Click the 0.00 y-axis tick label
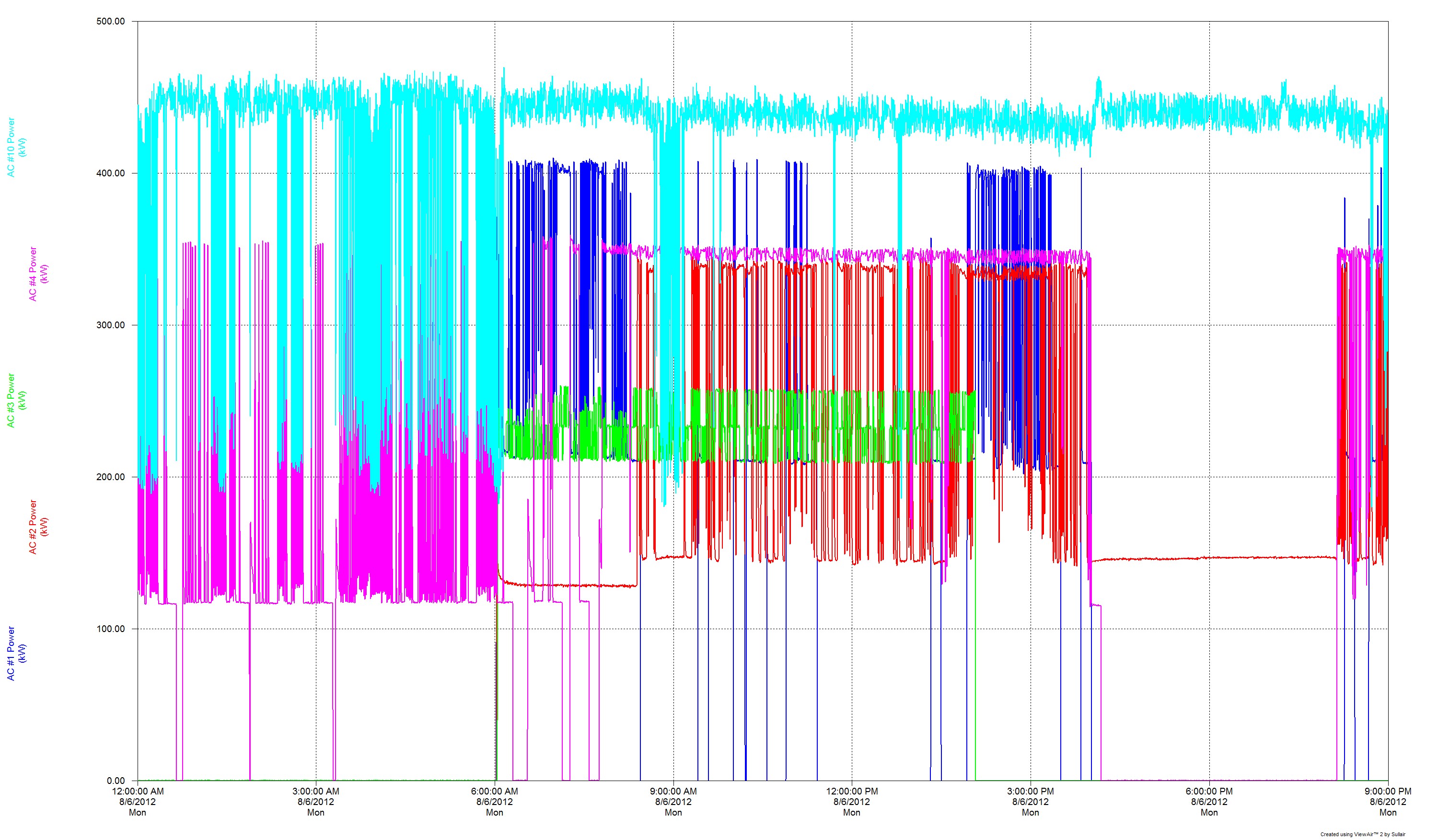 point(116,781)
